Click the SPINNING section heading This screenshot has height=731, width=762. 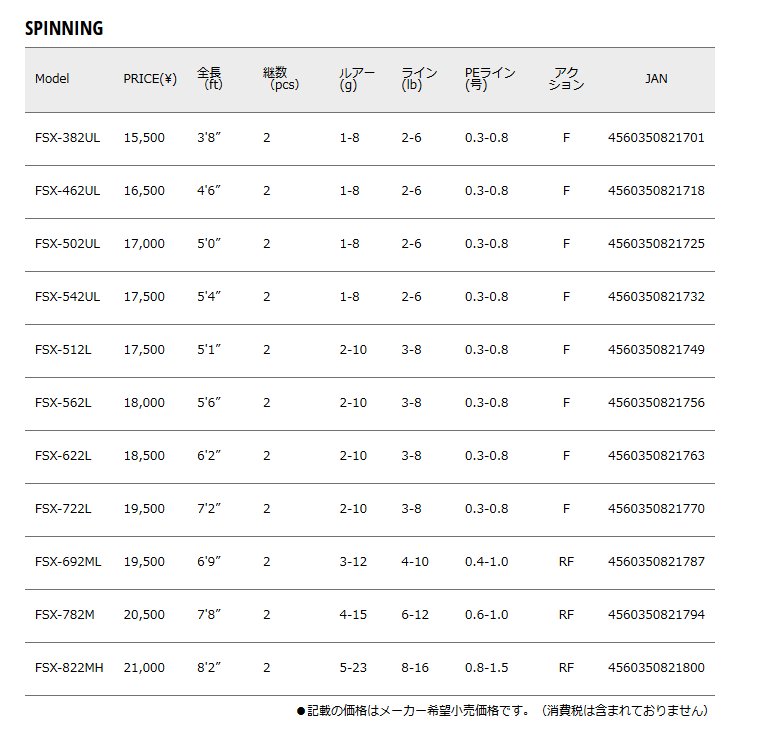point(64,29)
